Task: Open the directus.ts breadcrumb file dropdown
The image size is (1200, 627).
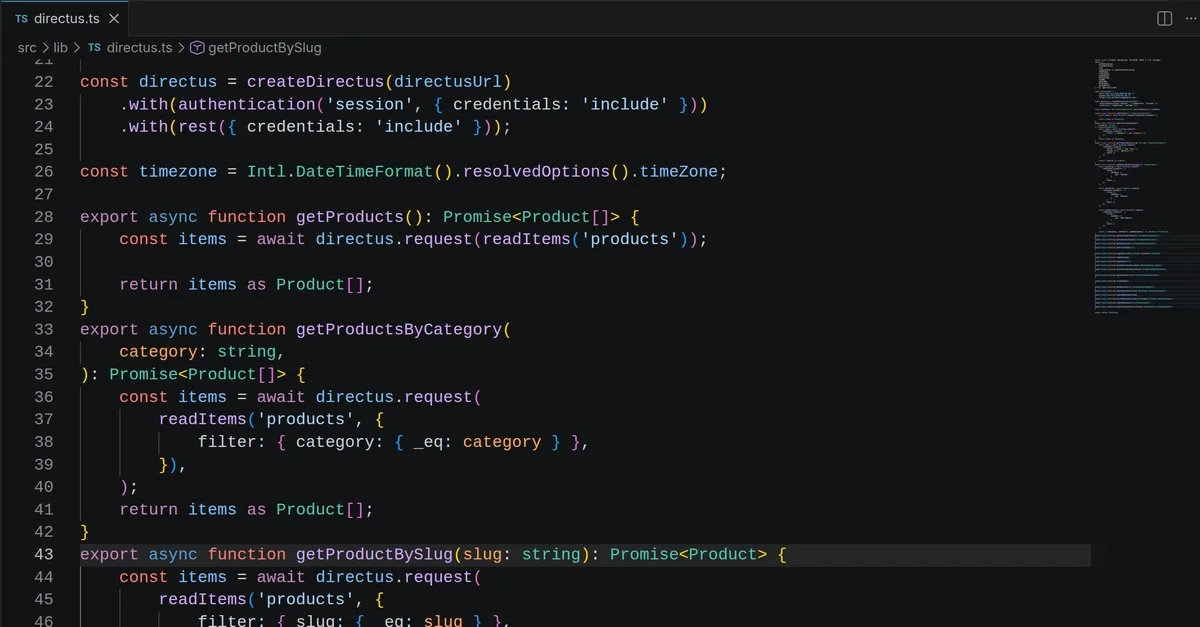Action: (x=139, y=47)
